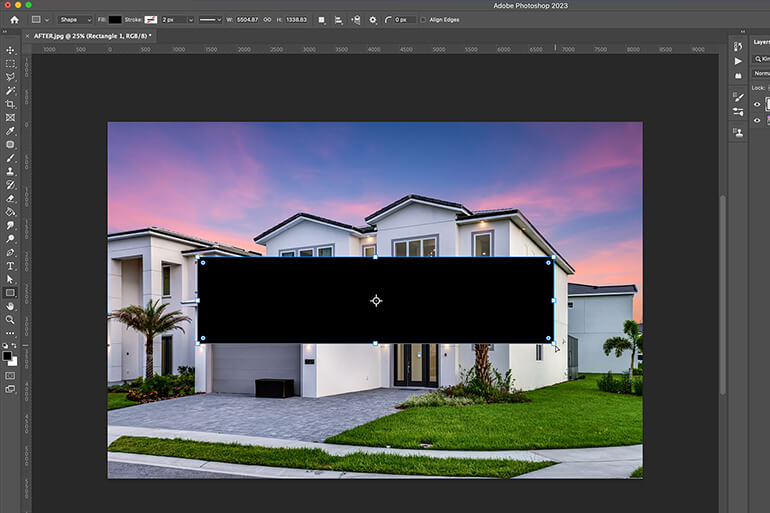Click the black Fill color swatch

[115, 20]
